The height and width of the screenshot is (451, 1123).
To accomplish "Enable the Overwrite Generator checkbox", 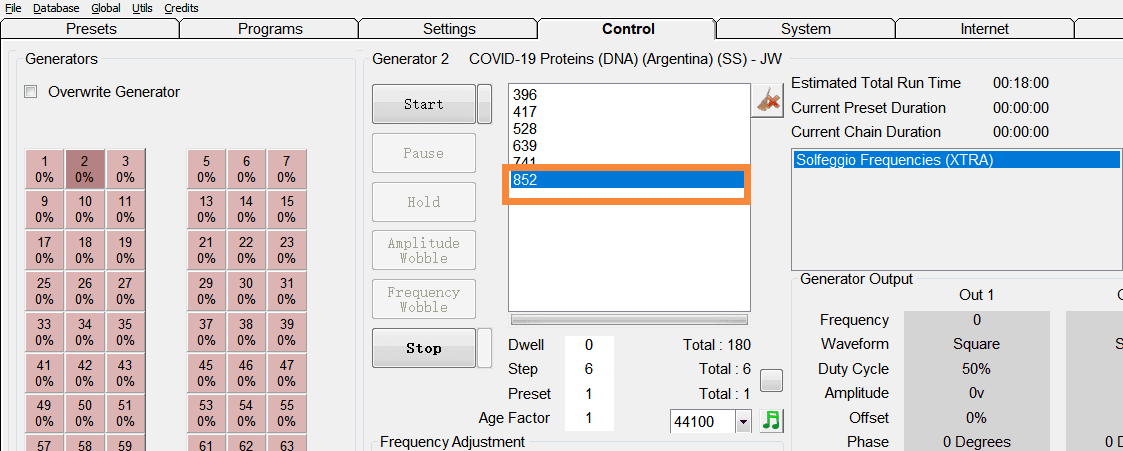I will pyautogui.click(x=31, y=92).
